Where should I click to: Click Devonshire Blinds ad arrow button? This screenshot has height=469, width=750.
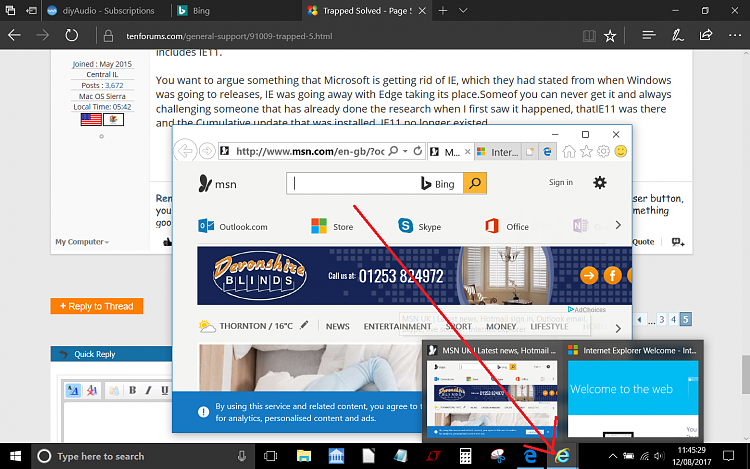pyautogui.click(x=589, y=276)
